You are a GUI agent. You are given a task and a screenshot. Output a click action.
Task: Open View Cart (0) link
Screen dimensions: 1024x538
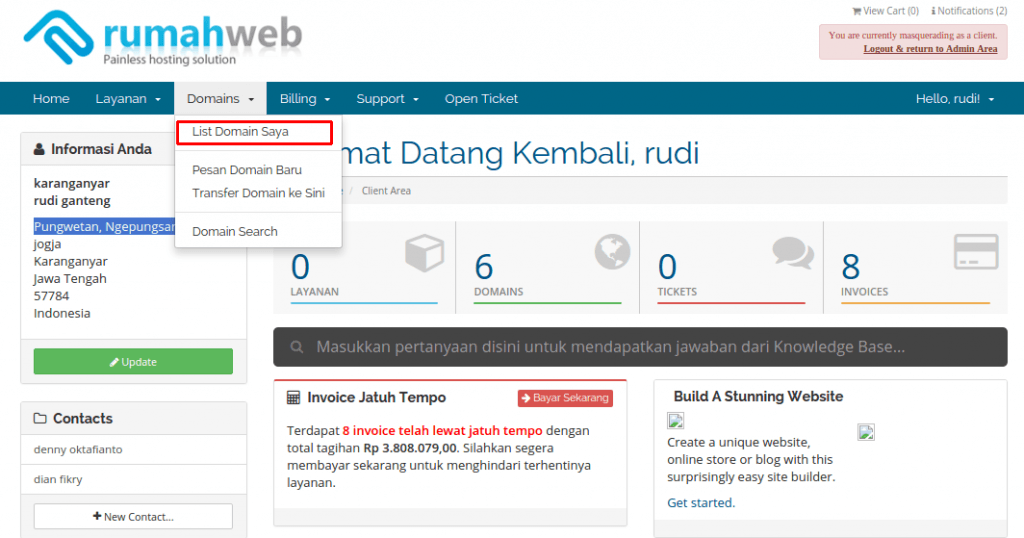886,11
